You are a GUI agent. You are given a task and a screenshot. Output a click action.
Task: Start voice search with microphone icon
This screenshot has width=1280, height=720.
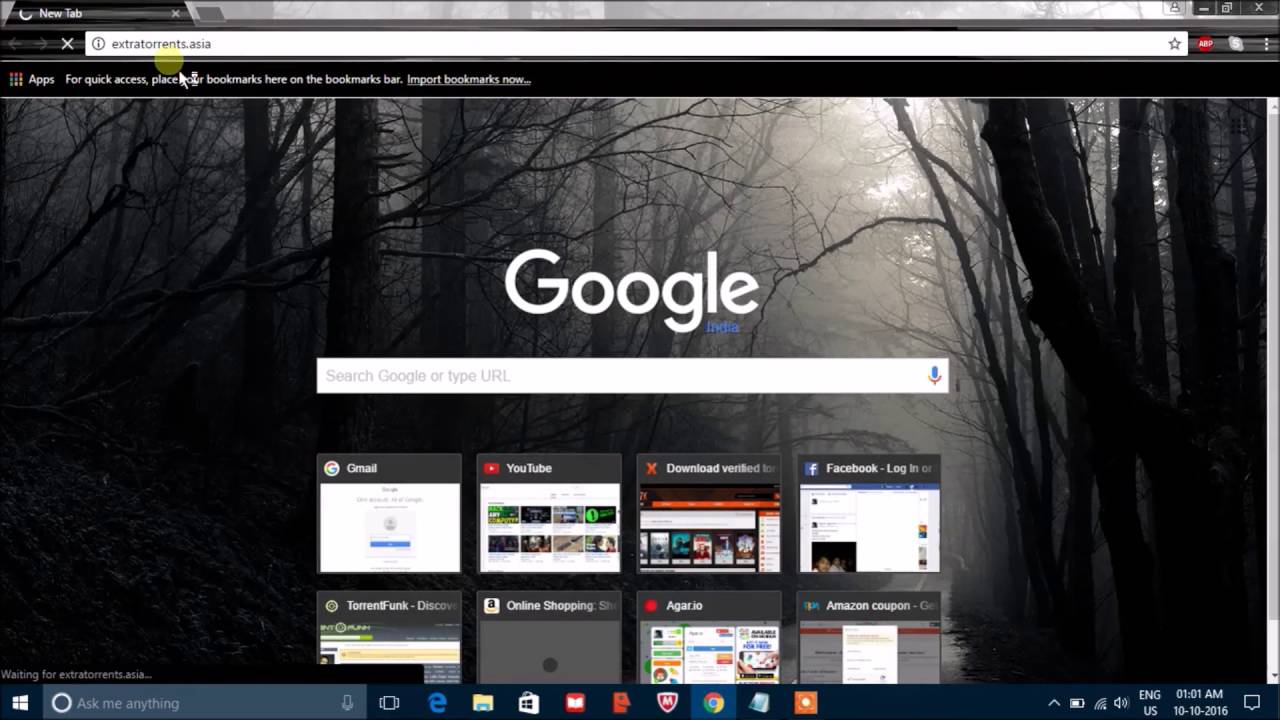[934, 376]
